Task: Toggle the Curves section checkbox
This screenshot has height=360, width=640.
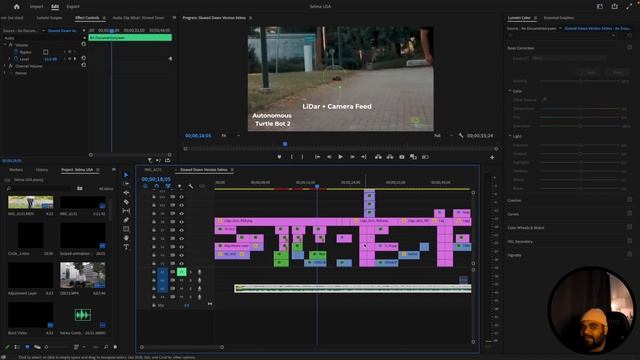Action: click(629, 213)
